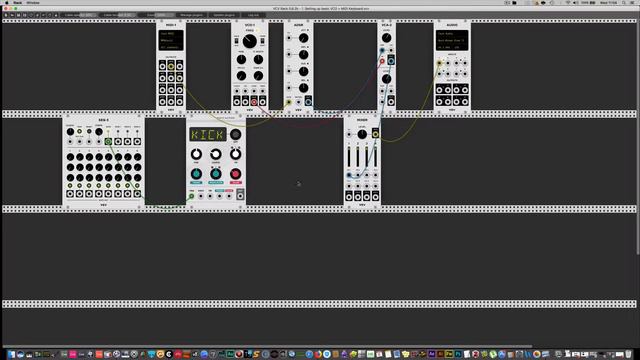The image size is (640, 360).
Task: Click the SIN output jack on VCO-1
Action: pyautogui.click(x=237, y=102)
